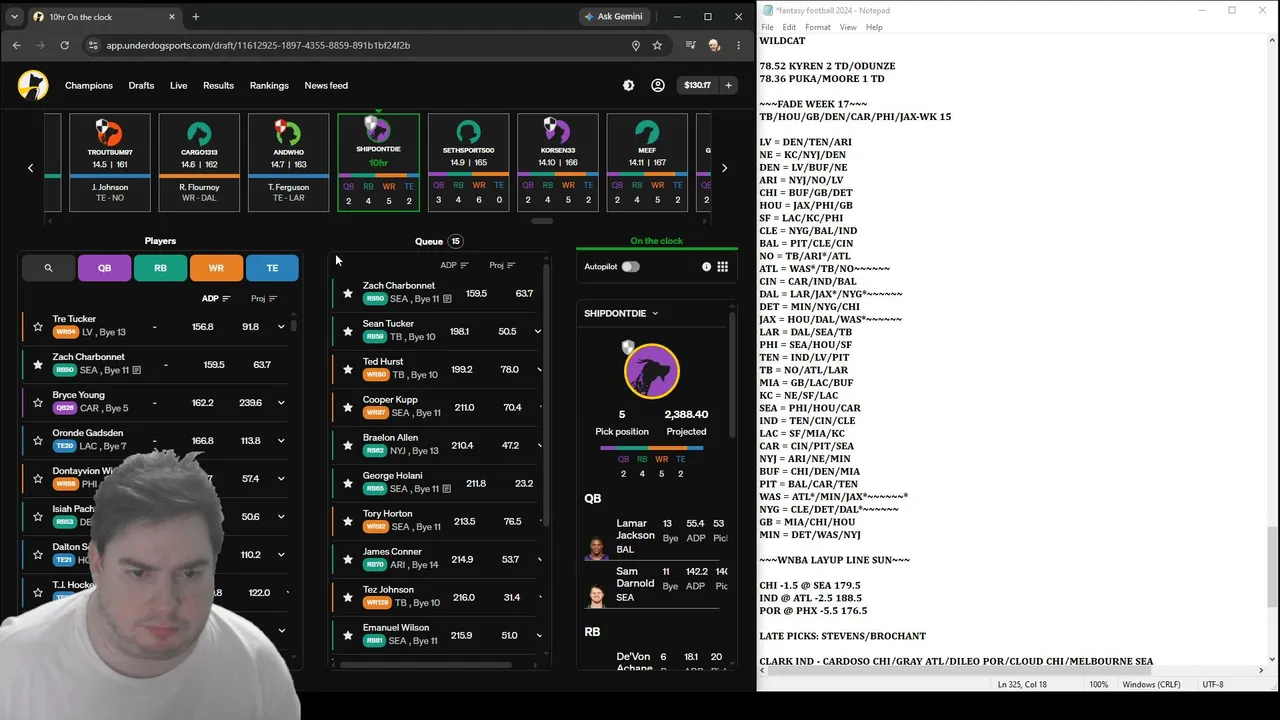This screenshot has width=1280, height=720.
Task: Click the Underdog logo in the site header
Action: (33, 85)
